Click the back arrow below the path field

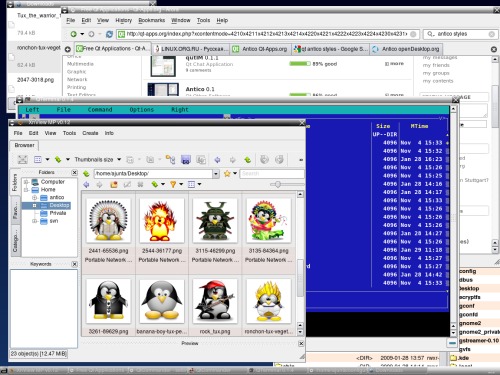pyautogui.click(x=86, y=184)
